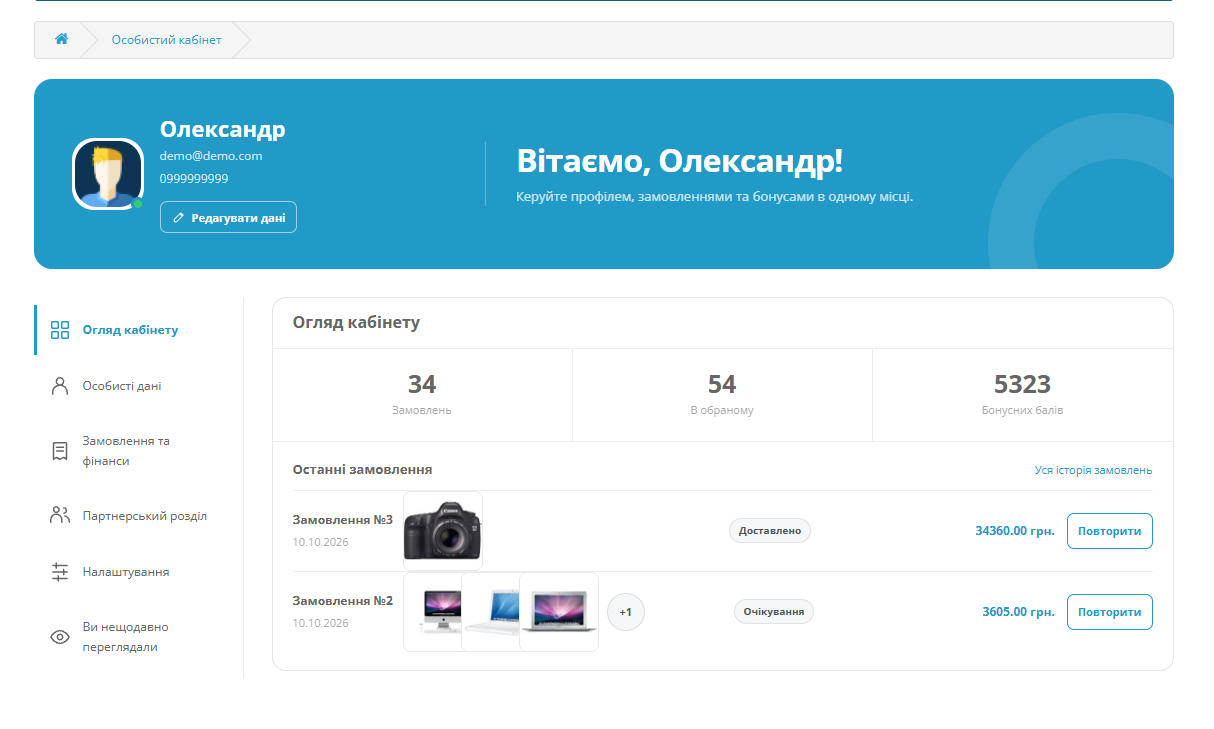Image resolution: width=1214 pixels, height=729 pixels.
Task: Click the 3605.00 грн. order total
Action: coord(1018,612)
